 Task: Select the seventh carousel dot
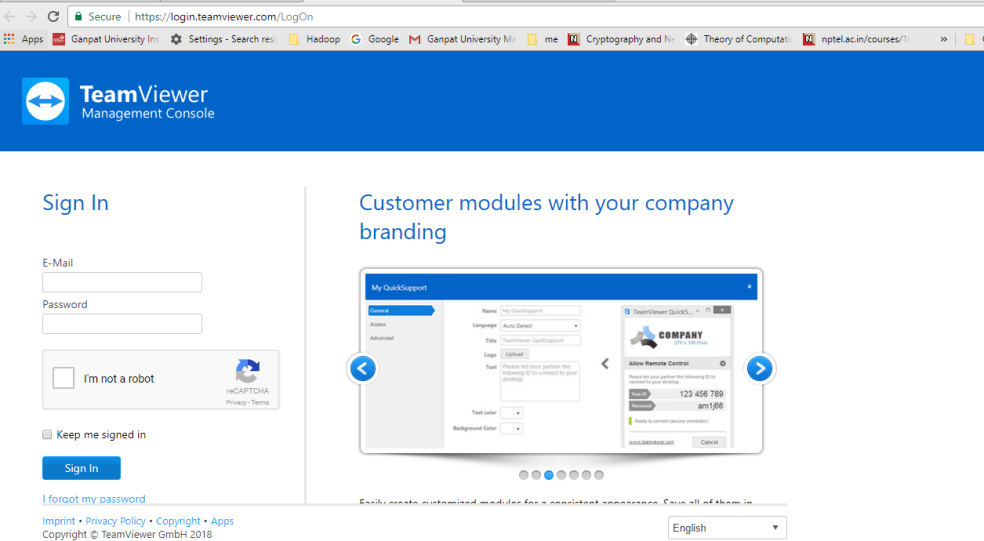tap(599, 475)
